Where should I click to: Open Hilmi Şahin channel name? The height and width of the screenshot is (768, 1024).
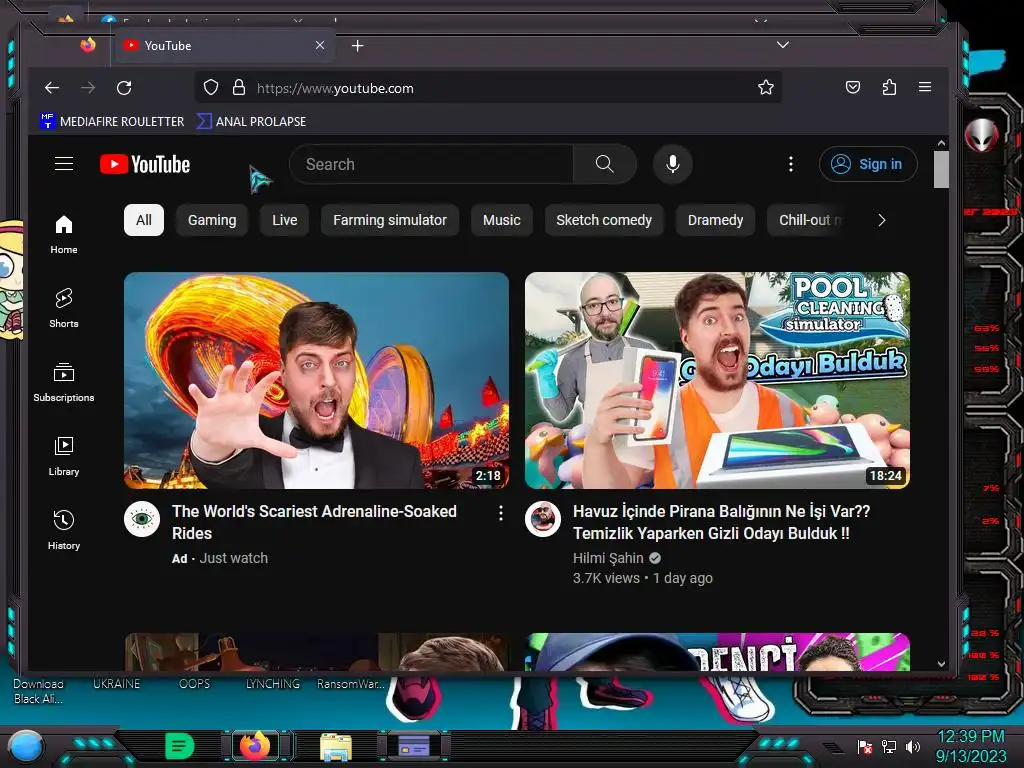(x=608, y=558)
